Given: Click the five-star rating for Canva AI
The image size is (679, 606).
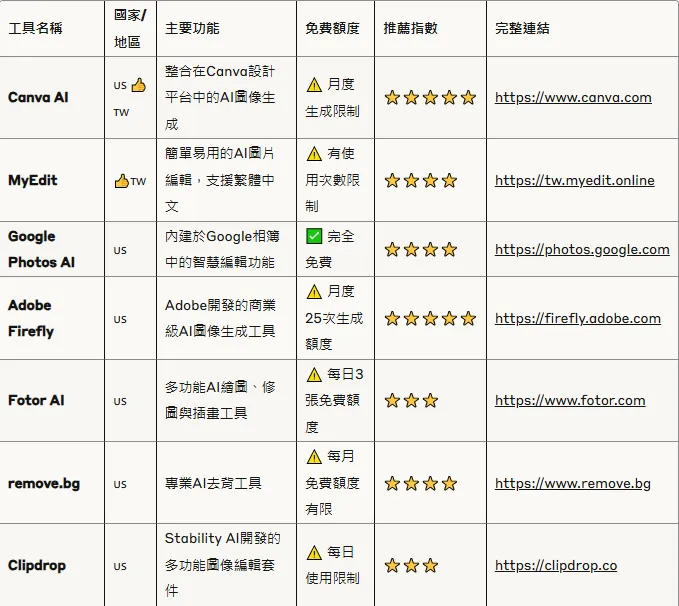Looking at the screenshot, I should click(430, 97).
